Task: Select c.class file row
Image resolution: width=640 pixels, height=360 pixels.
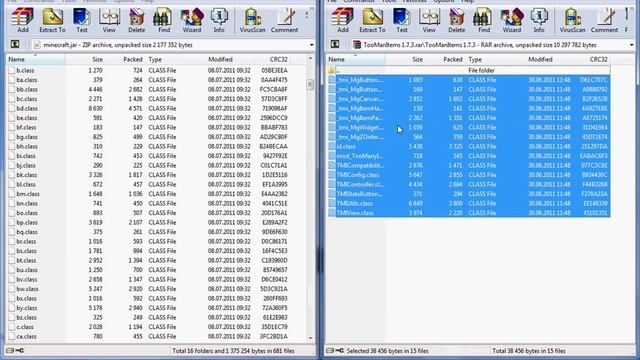Action: click(149, 327)
